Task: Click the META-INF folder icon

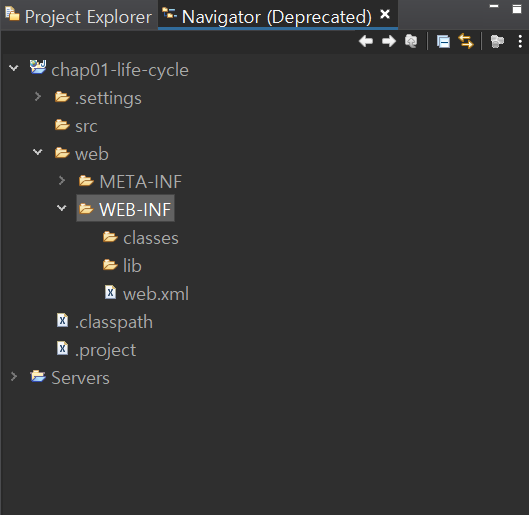Action: (x=86, y=181)
